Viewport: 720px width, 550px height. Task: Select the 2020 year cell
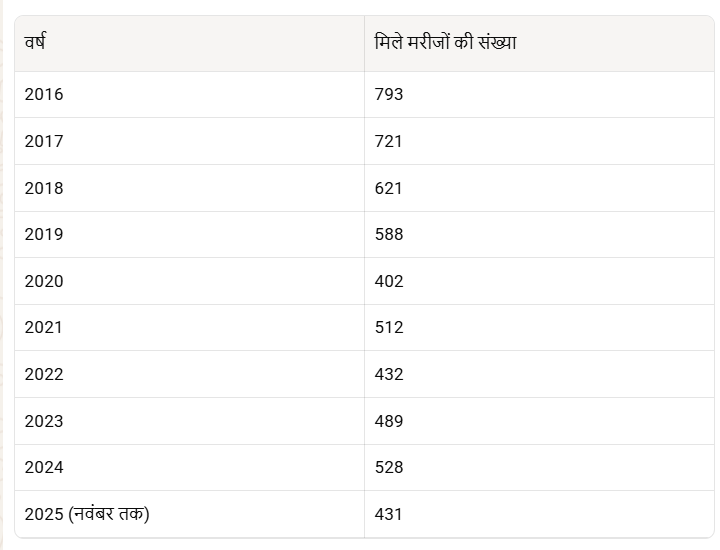point(44,281)
